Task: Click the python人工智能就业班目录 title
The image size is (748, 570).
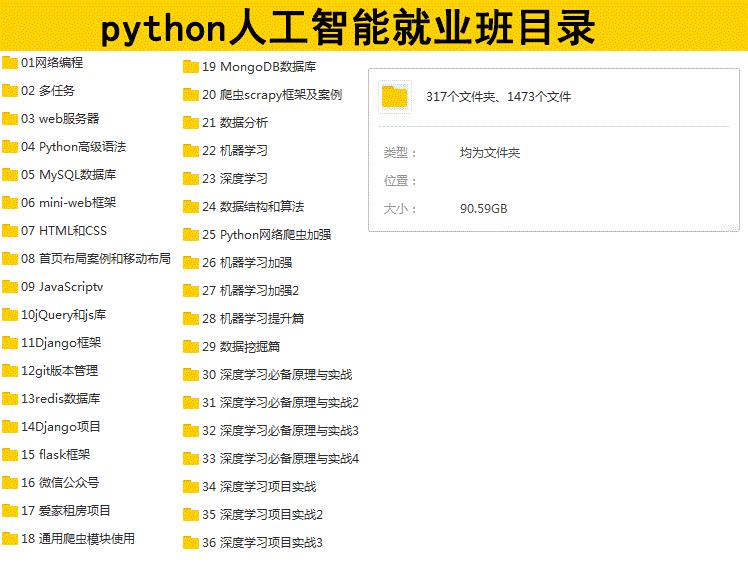Action: coord(348,28)
